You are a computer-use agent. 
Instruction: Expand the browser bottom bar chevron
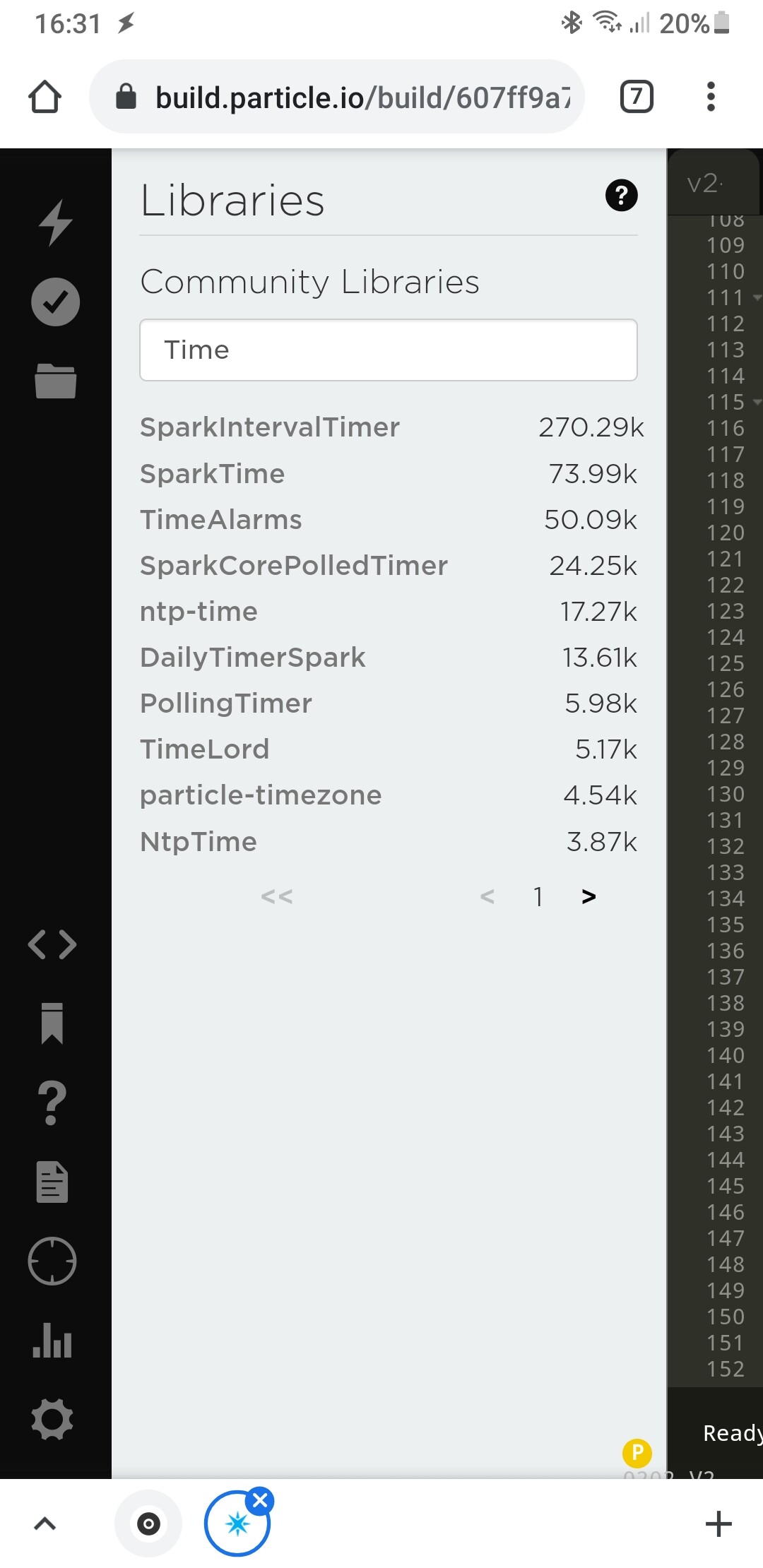(45, 1524)
